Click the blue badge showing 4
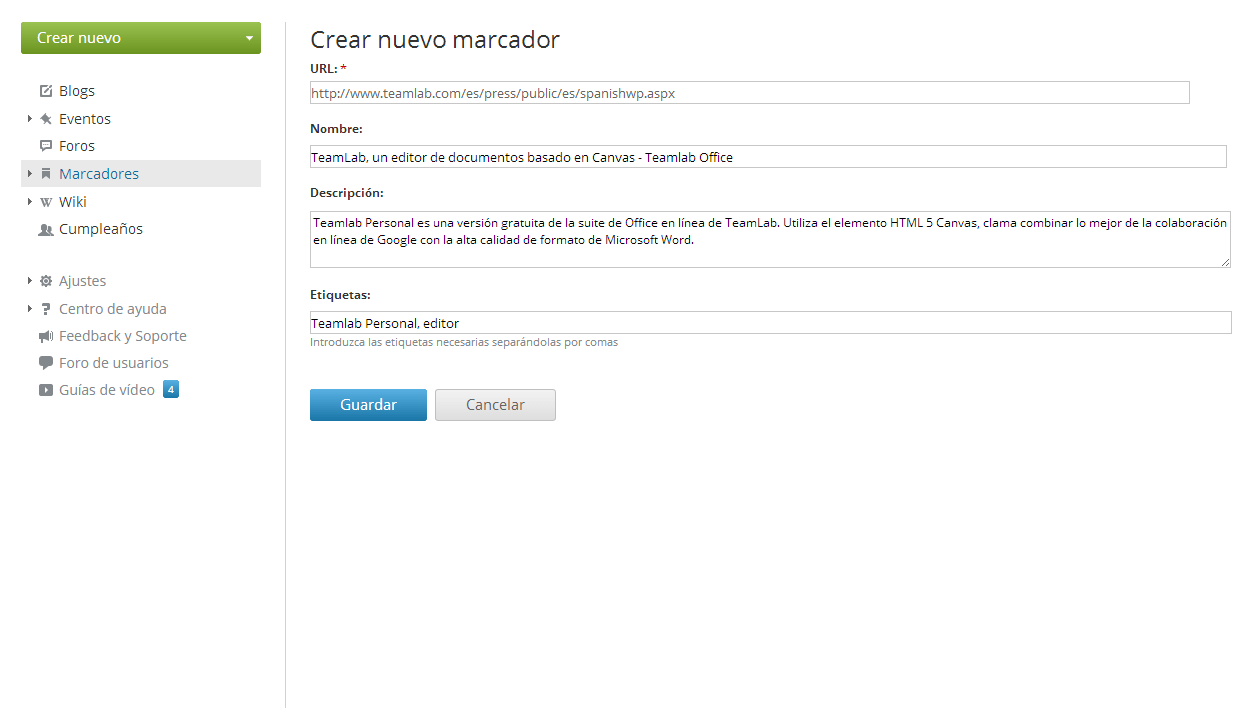 click(x=171, y=390)
